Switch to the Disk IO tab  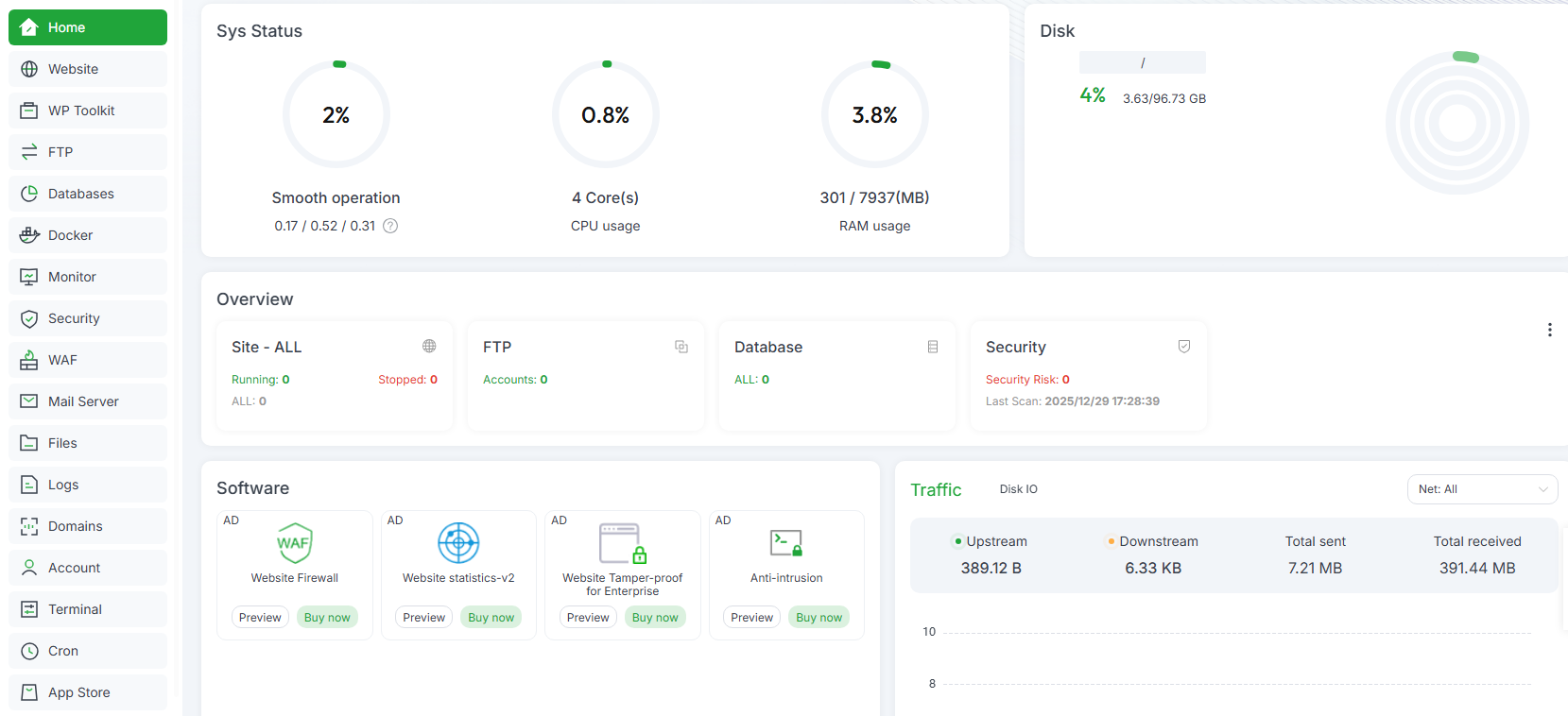(x=1018, y=489)
